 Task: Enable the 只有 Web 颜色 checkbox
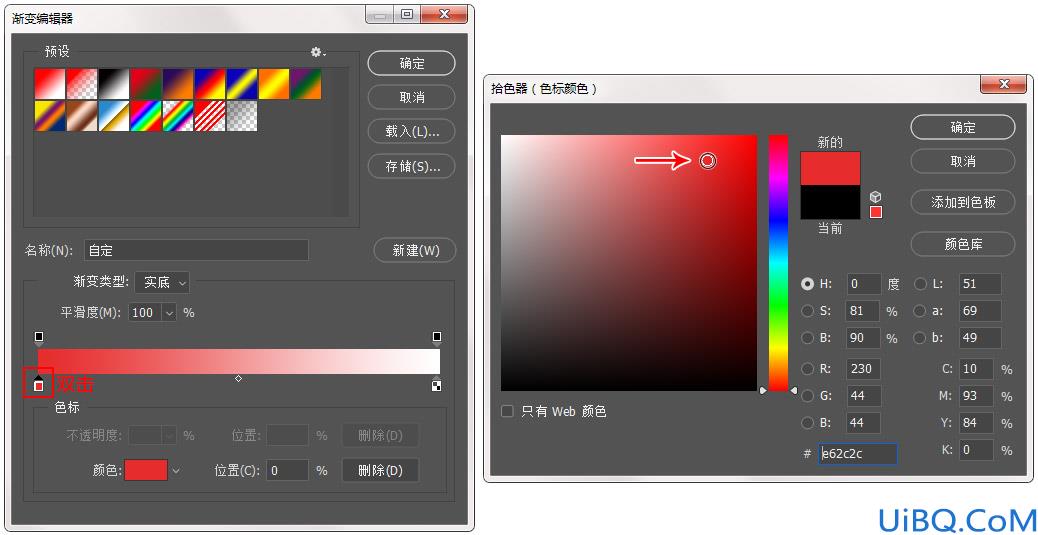point(508,411)
